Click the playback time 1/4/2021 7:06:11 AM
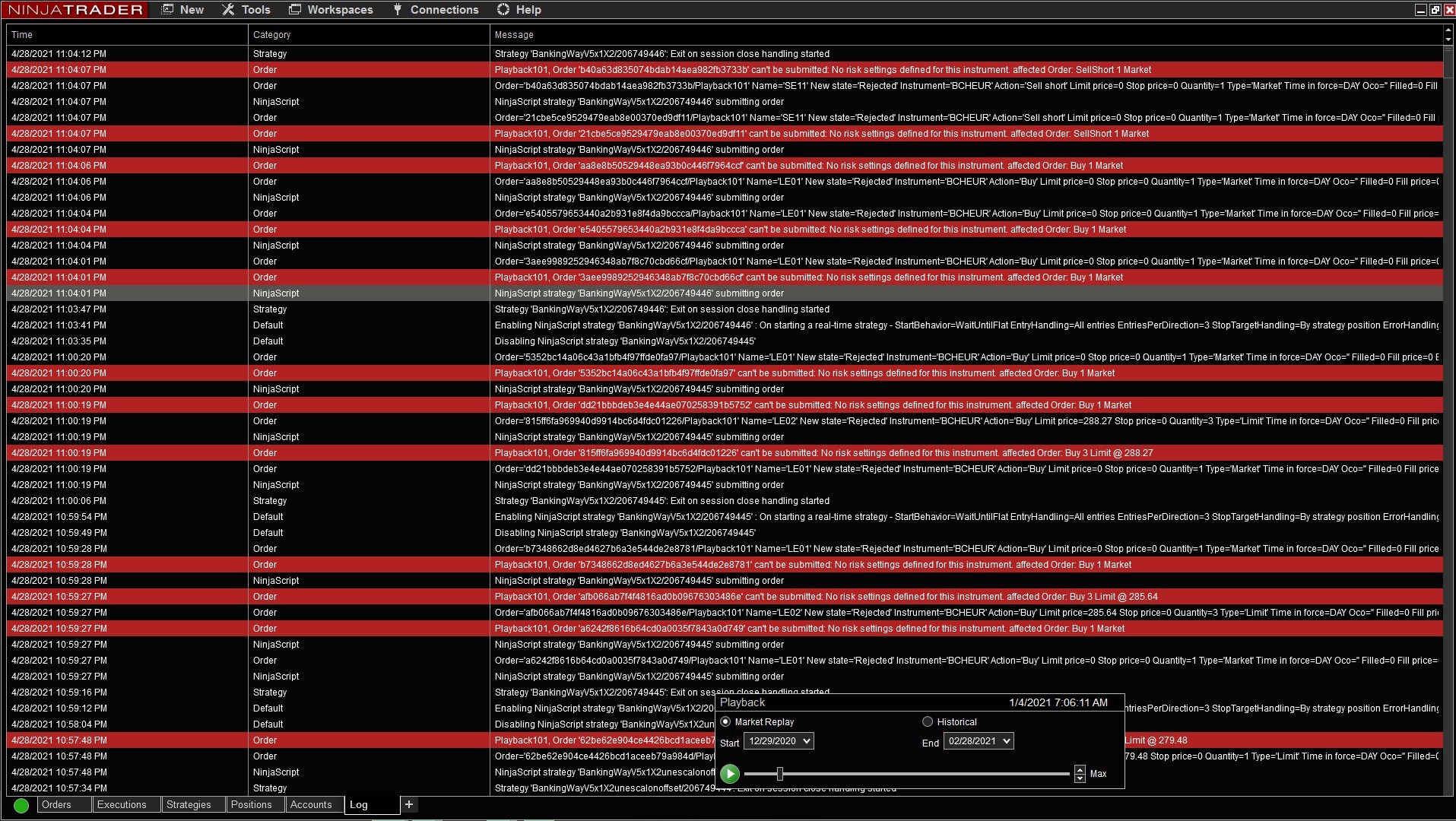 1058,702
